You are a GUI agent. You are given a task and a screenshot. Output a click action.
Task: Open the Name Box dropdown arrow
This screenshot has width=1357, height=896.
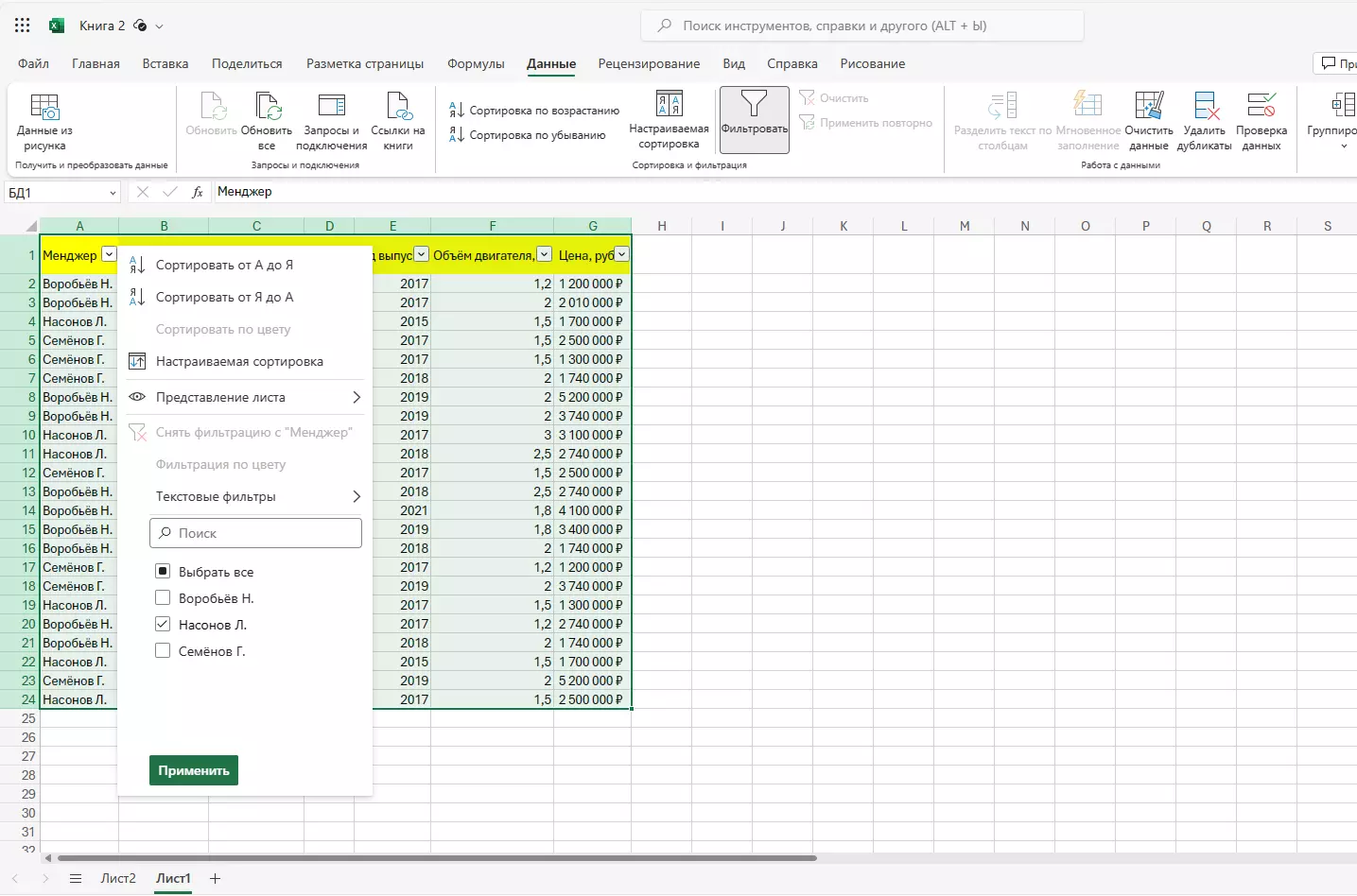(x=113, y=193)
